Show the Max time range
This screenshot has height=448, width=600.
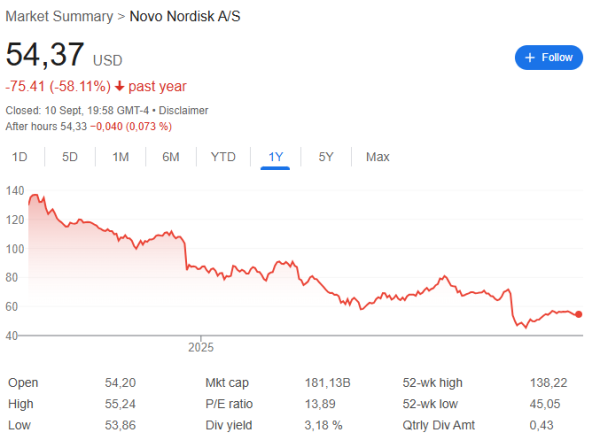(x=378, y=157)
